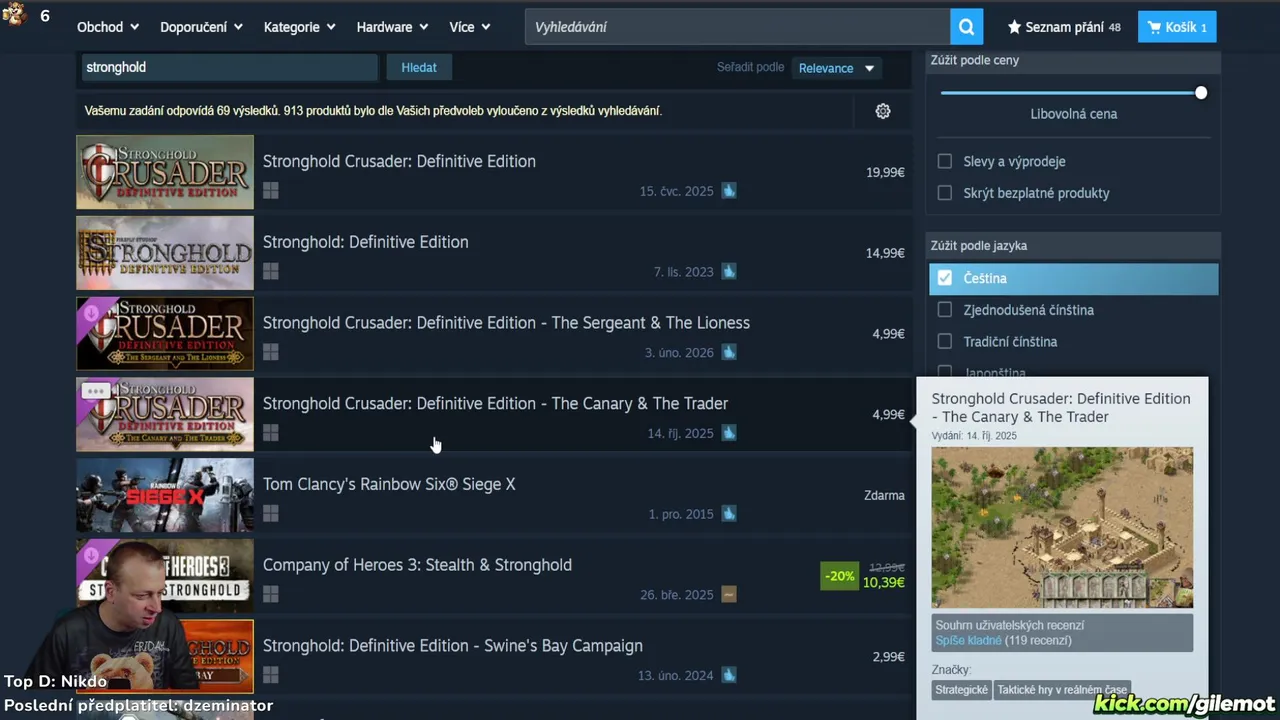Screen dimensions: 1280x720
Task: Open the shopping cart Košík
Action: tap(1177, 27)
